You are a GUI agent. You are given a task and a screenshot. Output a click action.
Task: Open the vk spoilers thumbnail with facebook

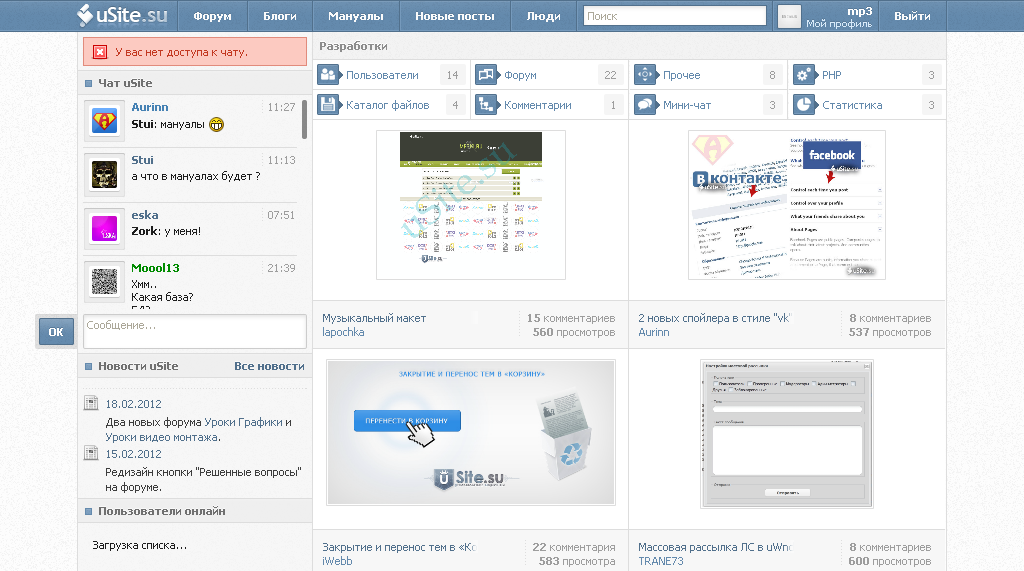click(787, 204)
